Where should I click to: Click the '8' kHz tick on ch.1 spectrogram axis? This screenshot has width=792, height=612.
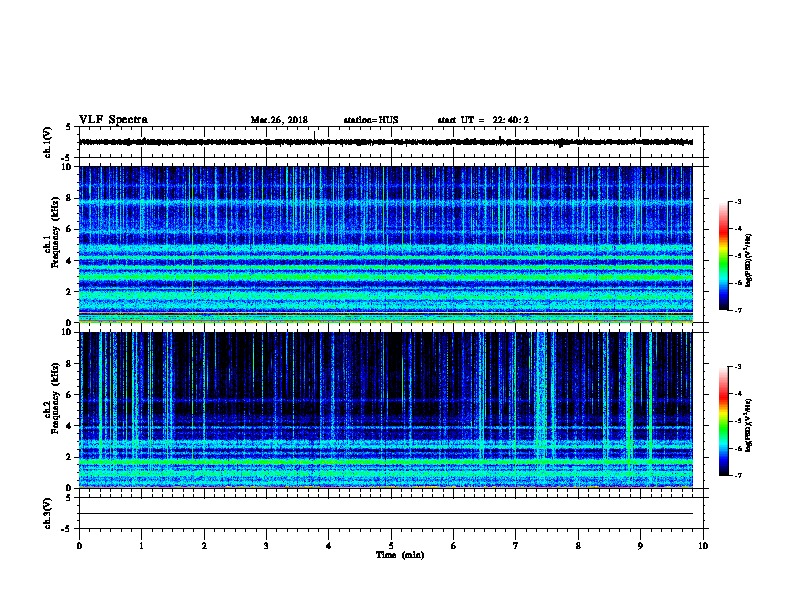pyautogui.click(x=69, y=198)
